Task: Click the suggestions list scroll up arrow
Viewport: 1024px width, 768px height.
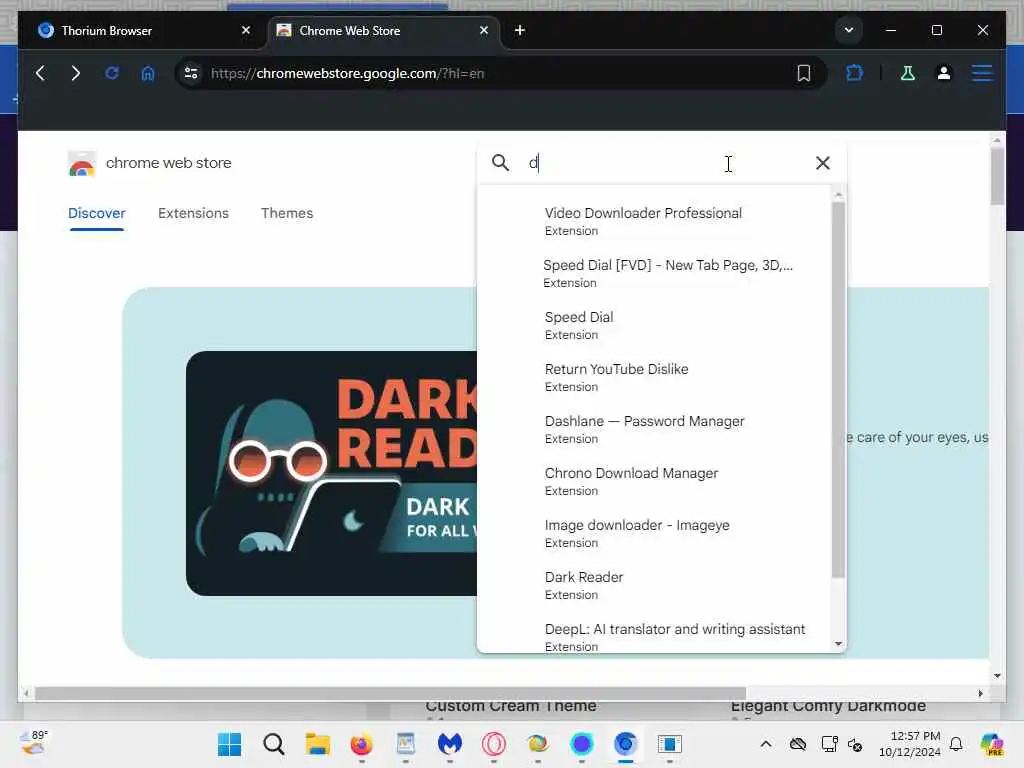Action: pos(839,195)
